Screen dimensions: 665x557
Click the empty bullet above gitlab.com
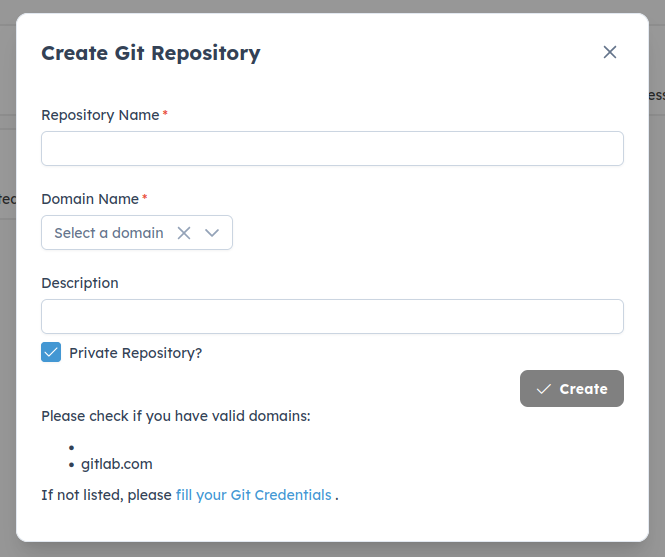pos(73,448)
